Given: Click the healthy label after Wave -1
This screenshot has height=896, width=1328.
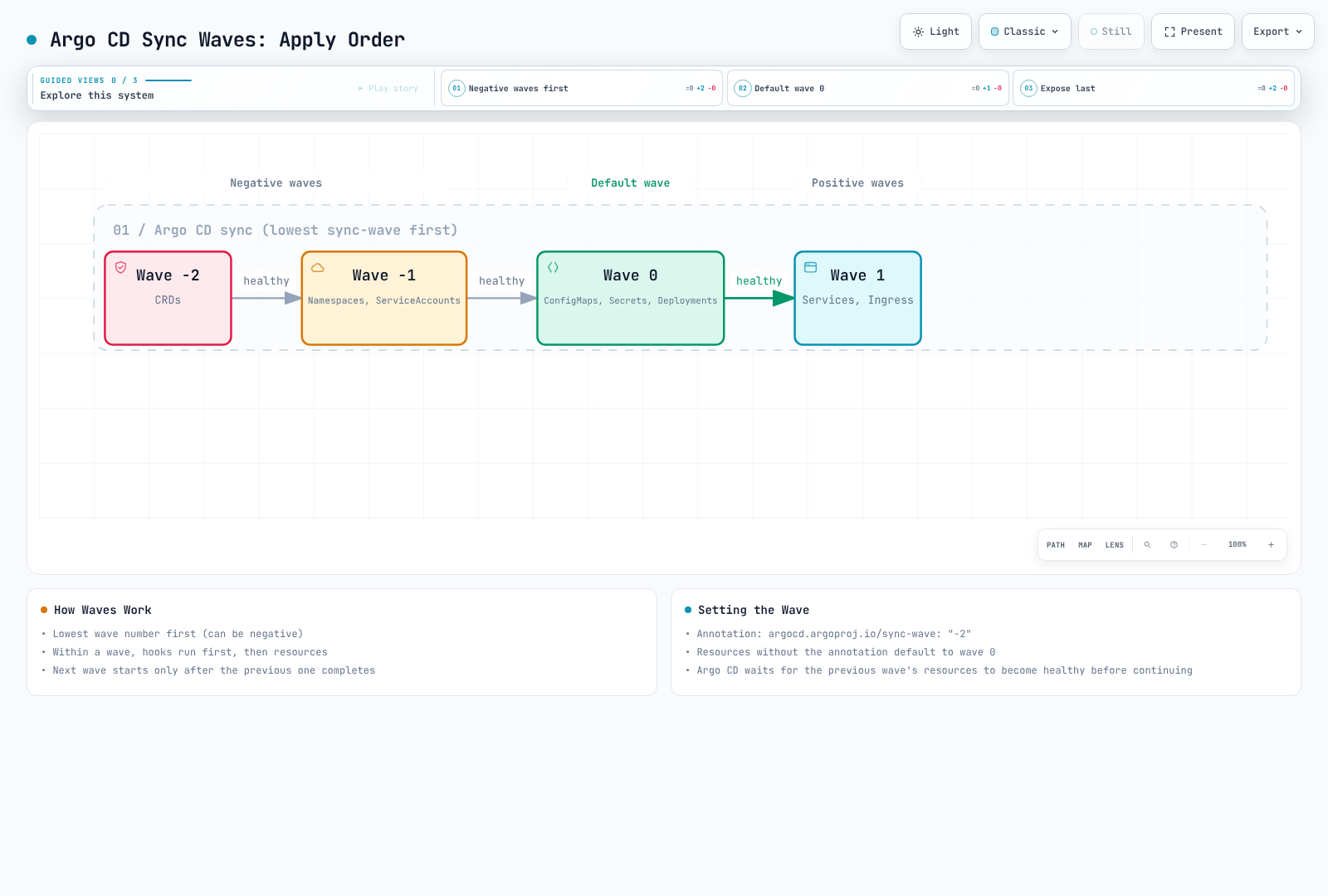Looking at the screenshot, I should point(502,281).
